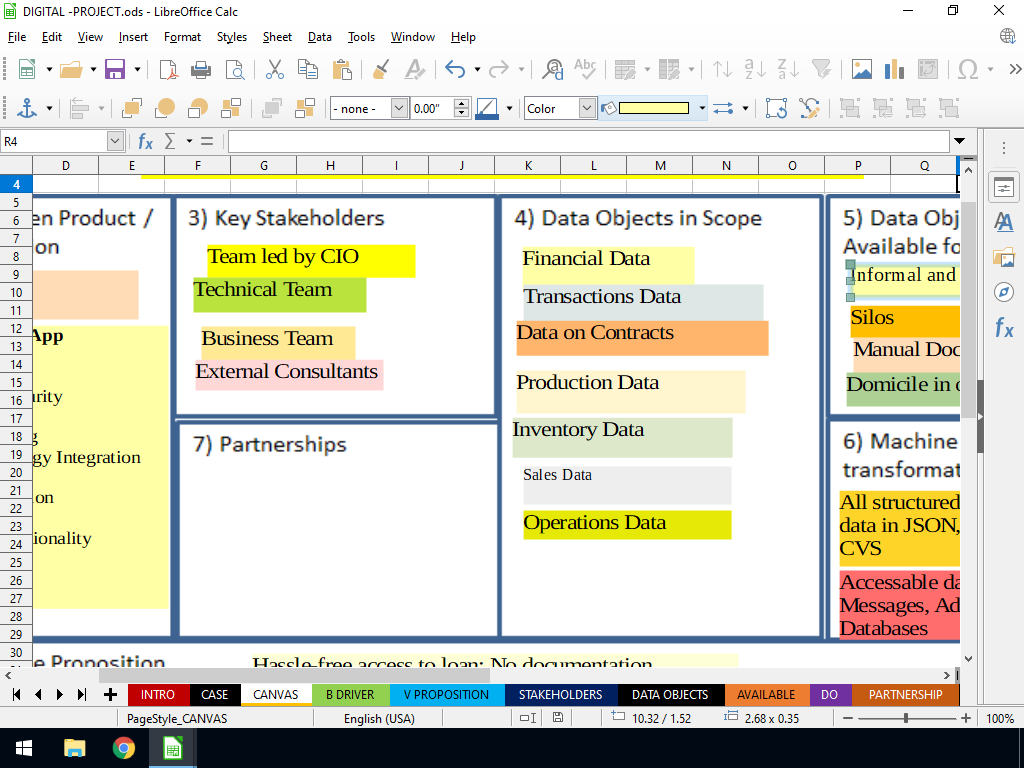
Task: Open Windows Start menu
Action: (24, 748)
